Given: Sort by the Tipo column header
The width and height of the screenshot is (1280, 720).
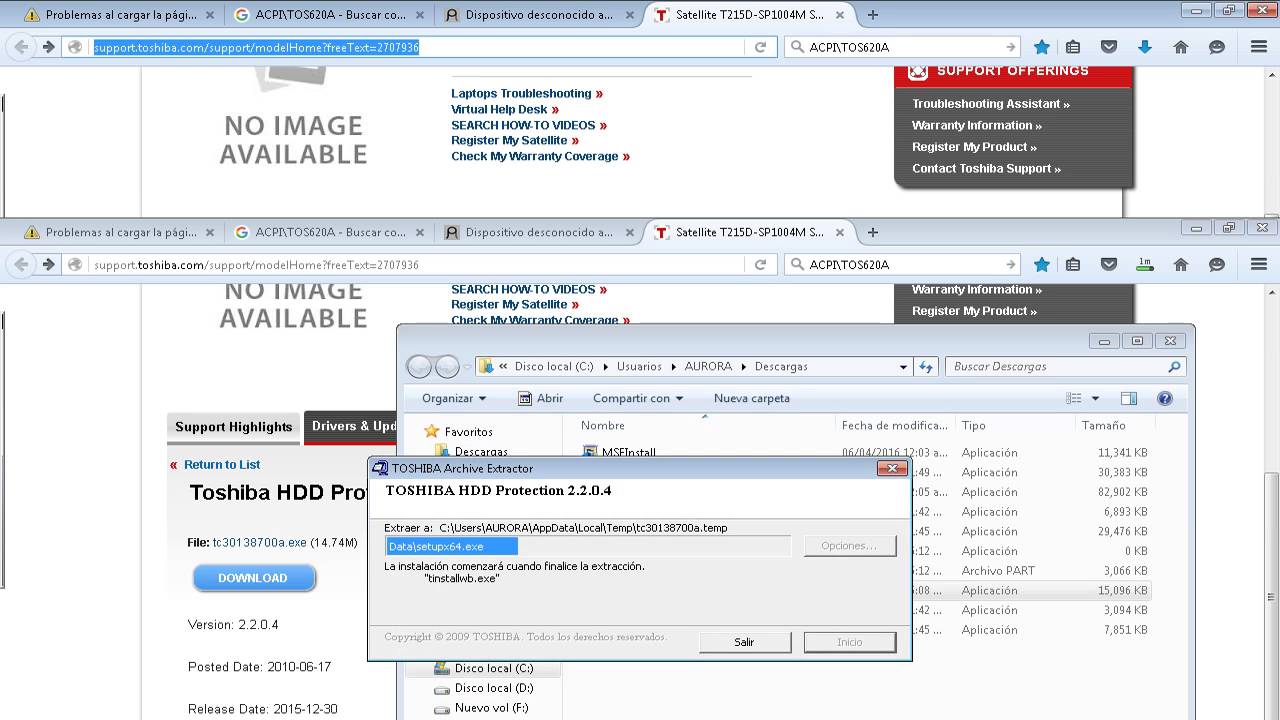Looking at the screenshot, I should [974, 425].
